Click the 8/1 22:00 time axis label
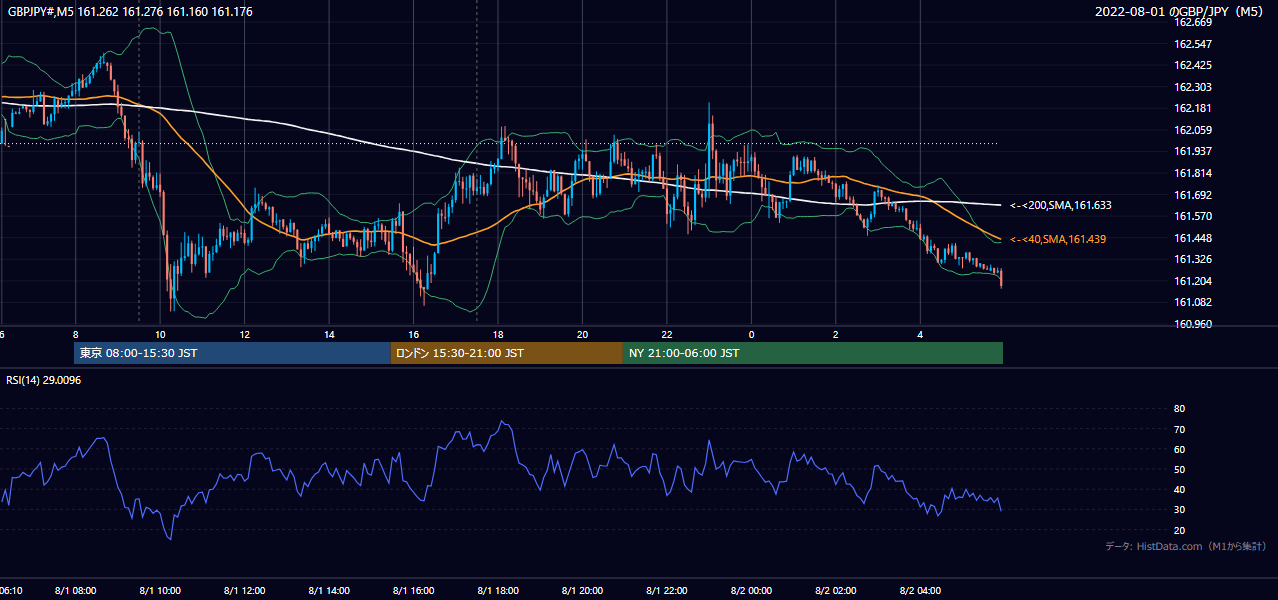This screenshot has width=1278, height=600. tap(667, 591)
